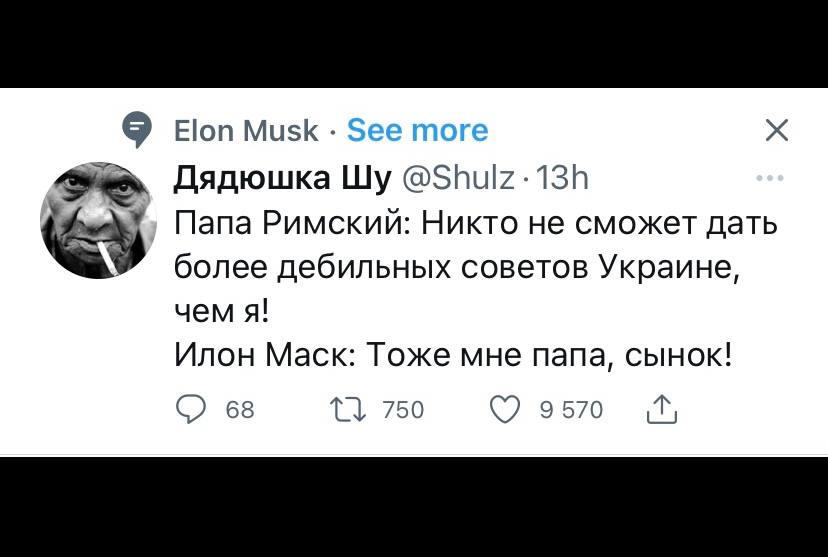
Task: Open the Дядюшка Шу profile avatar
Action: [98, 221]
